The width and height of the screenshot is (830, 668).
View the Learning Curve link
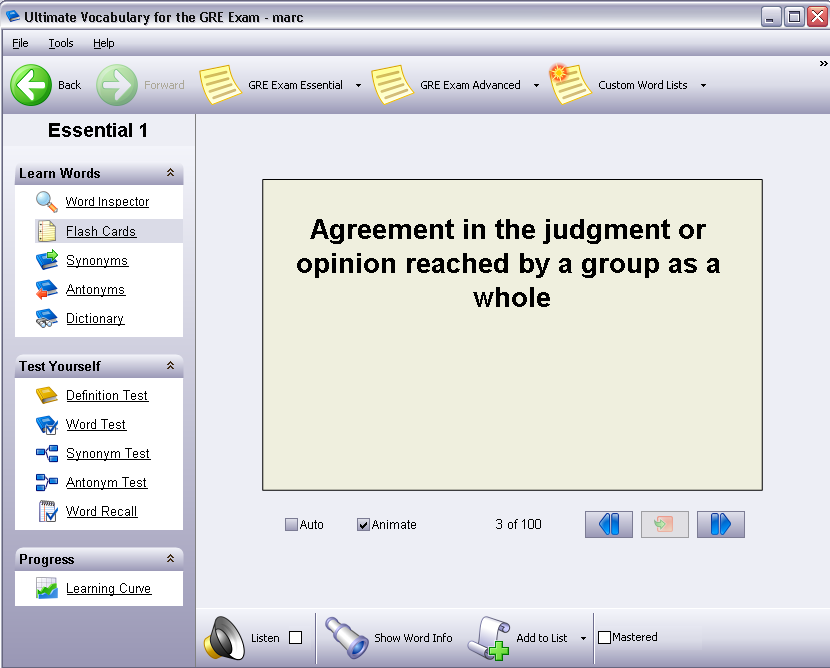coord(109,589)
